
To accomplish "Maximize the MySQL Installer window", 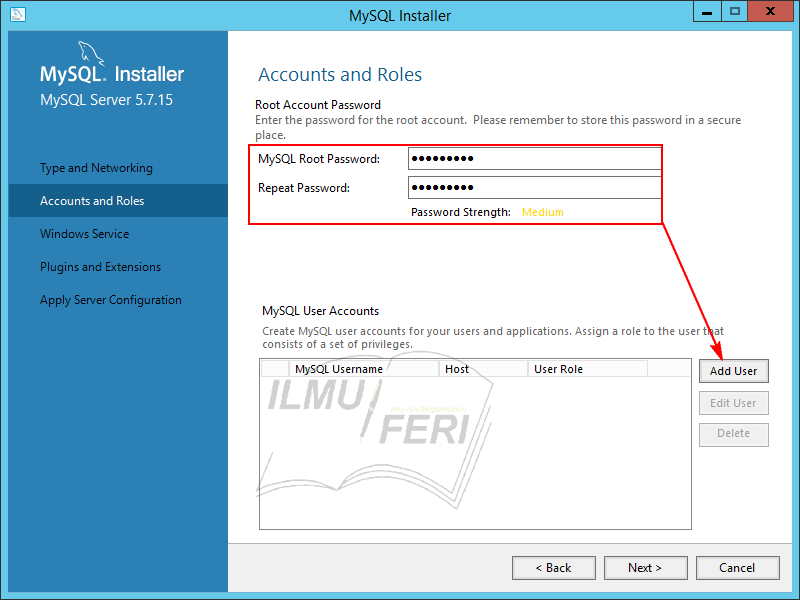I will (735, 12).
